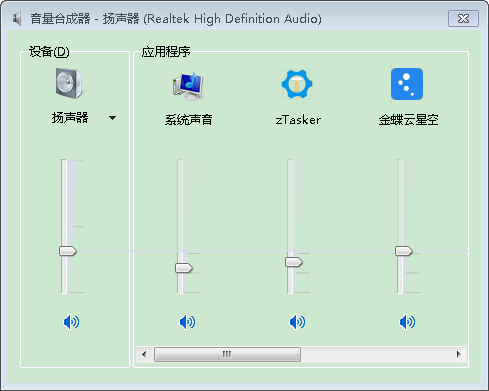The height and width of the screenshot is (391, 489).
Task: Click the zTasker volume slider thumb
Action: (294, 262)
